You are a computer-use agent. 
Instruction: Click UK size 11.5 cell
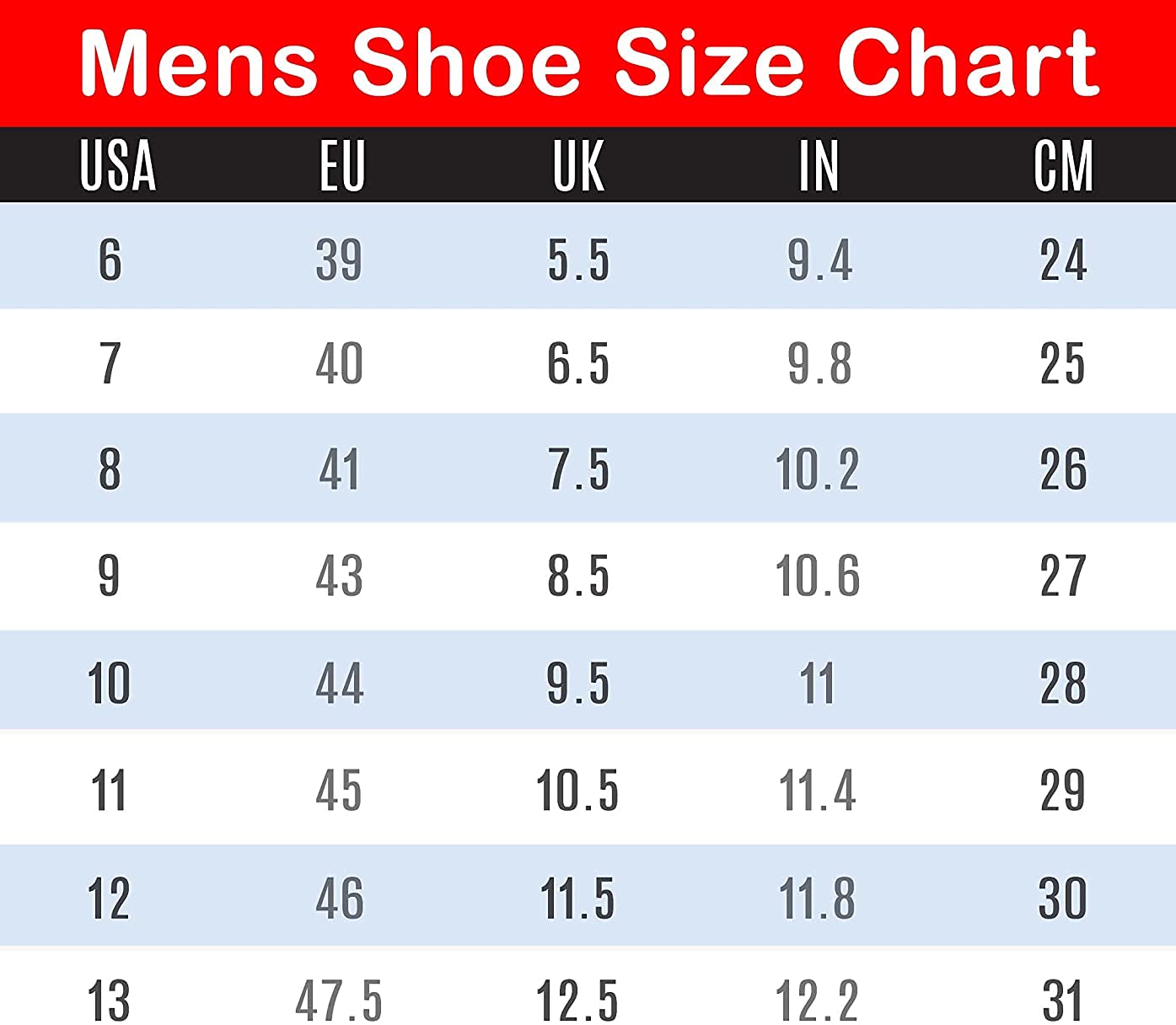tap(578, 898)
